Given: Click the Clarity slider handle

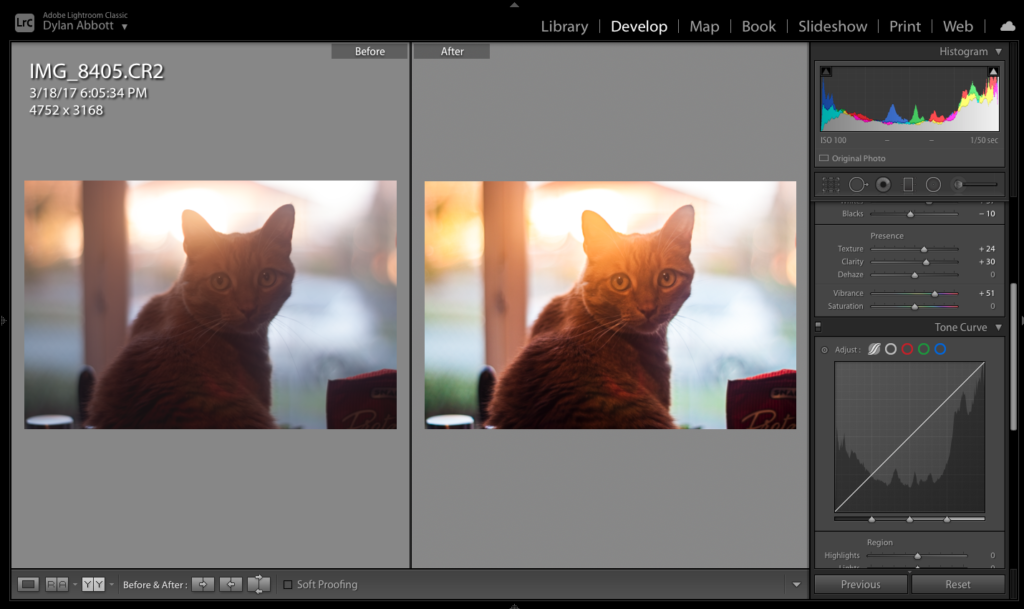Looking at the screenshot, I should (926, 262).
